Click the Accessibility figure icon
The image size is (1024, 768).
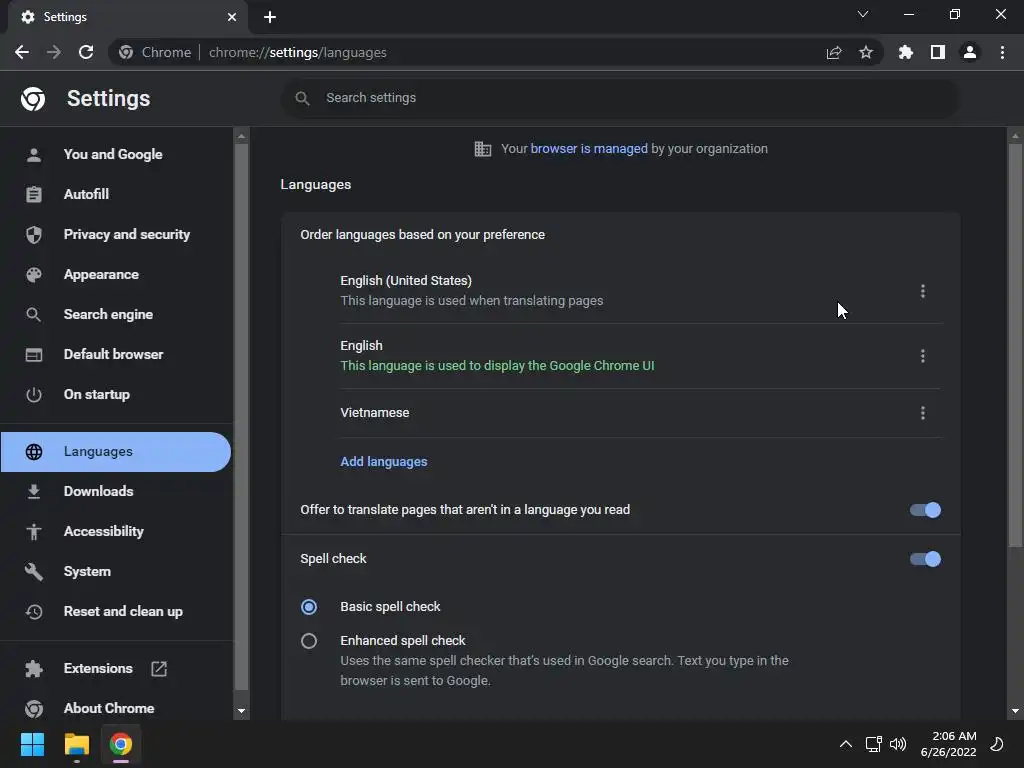(34, 532)
